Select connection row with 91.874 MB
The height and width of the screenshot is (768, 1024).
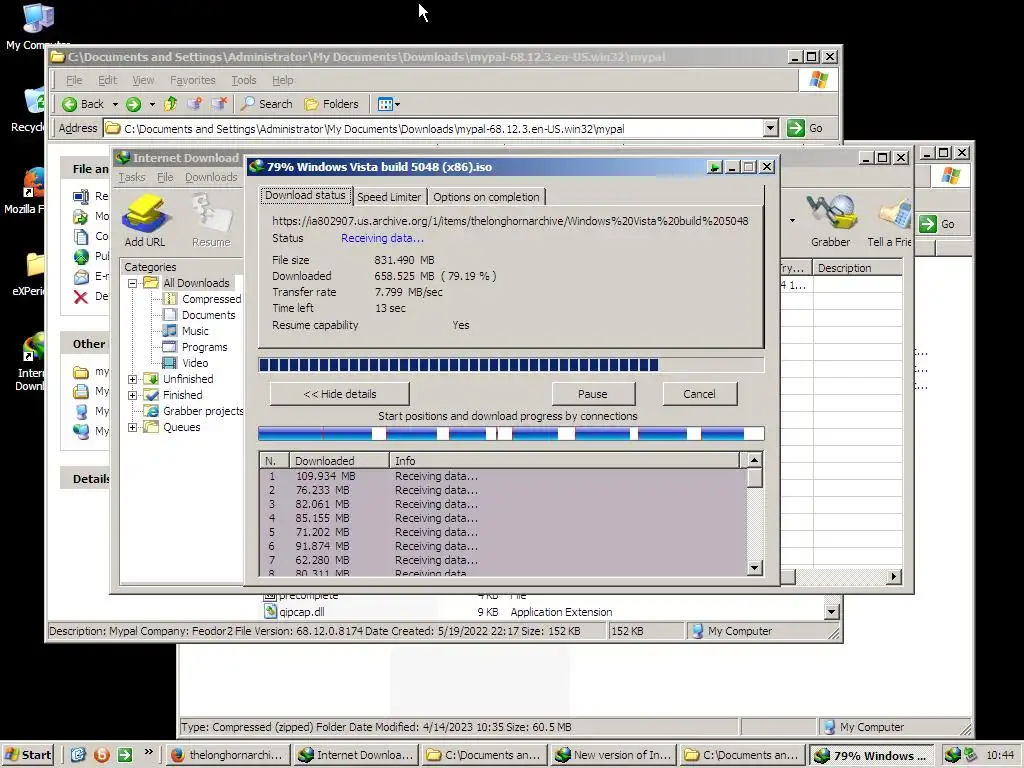point(503,546)
